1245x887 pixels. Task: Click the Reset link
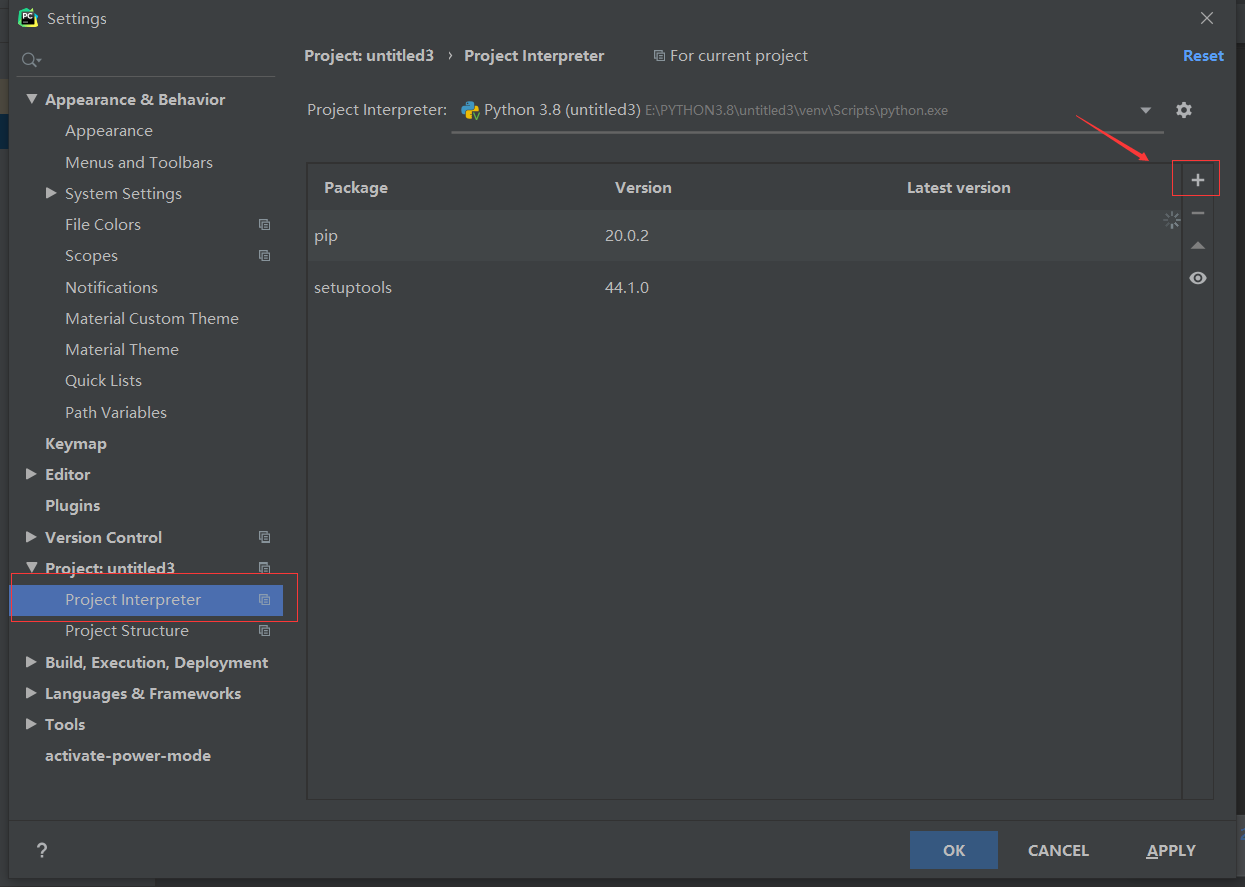pyautogui.click(x=1203, y=56)
